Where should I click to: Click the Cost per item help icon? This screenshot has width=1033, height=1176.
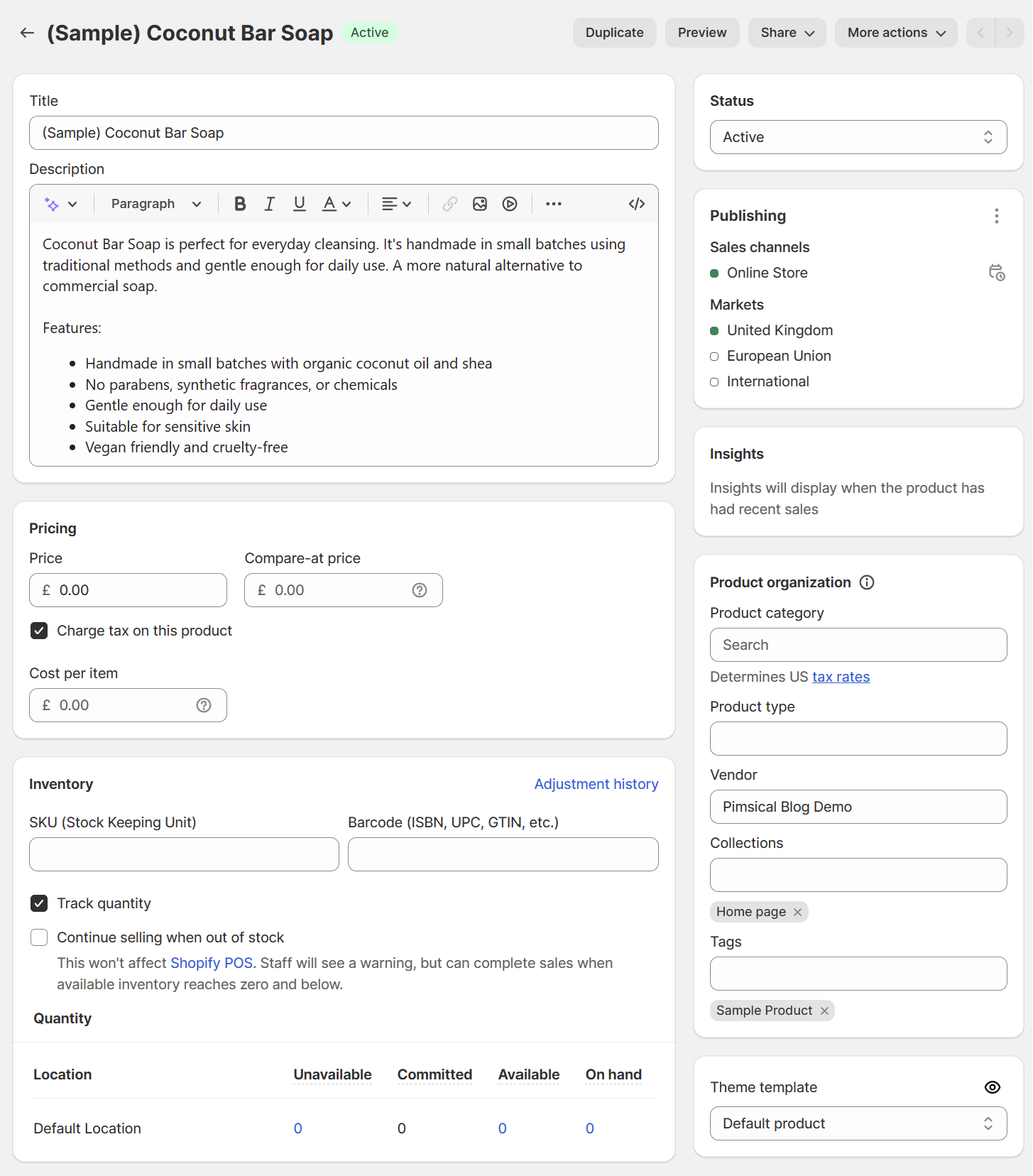click(x=204, y=705)
